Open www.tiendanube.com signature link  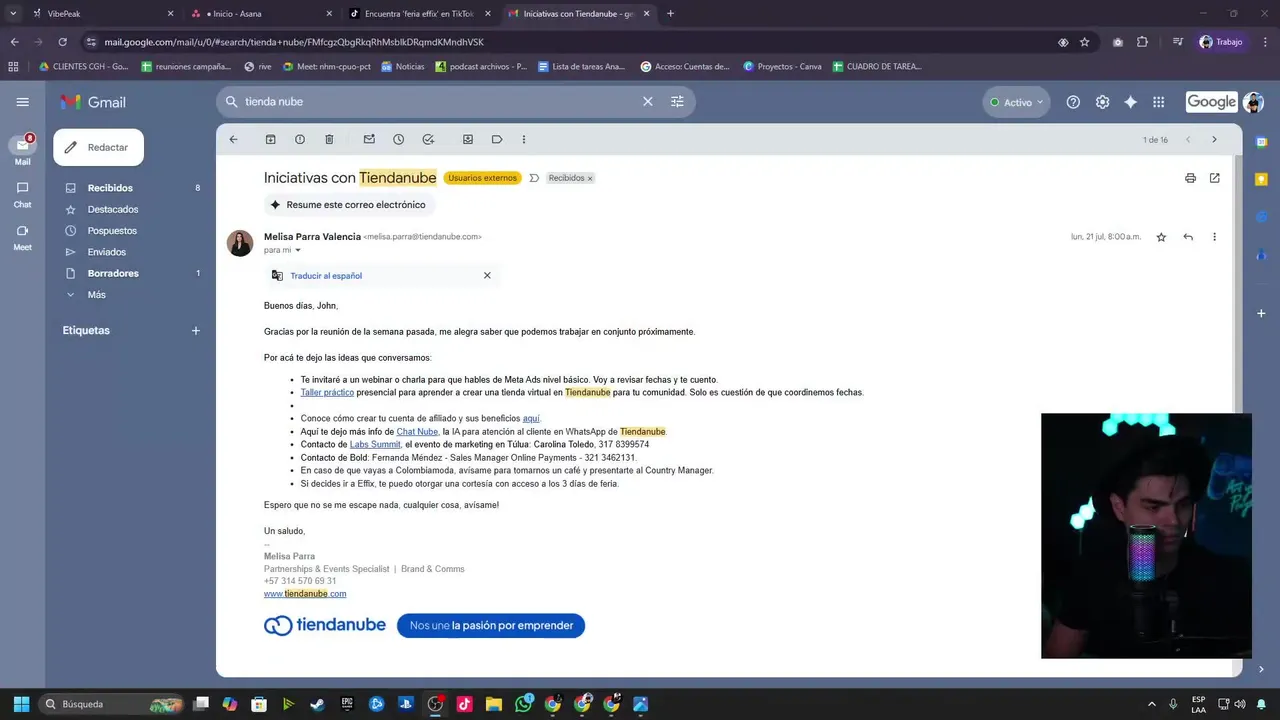click(305, 594)
